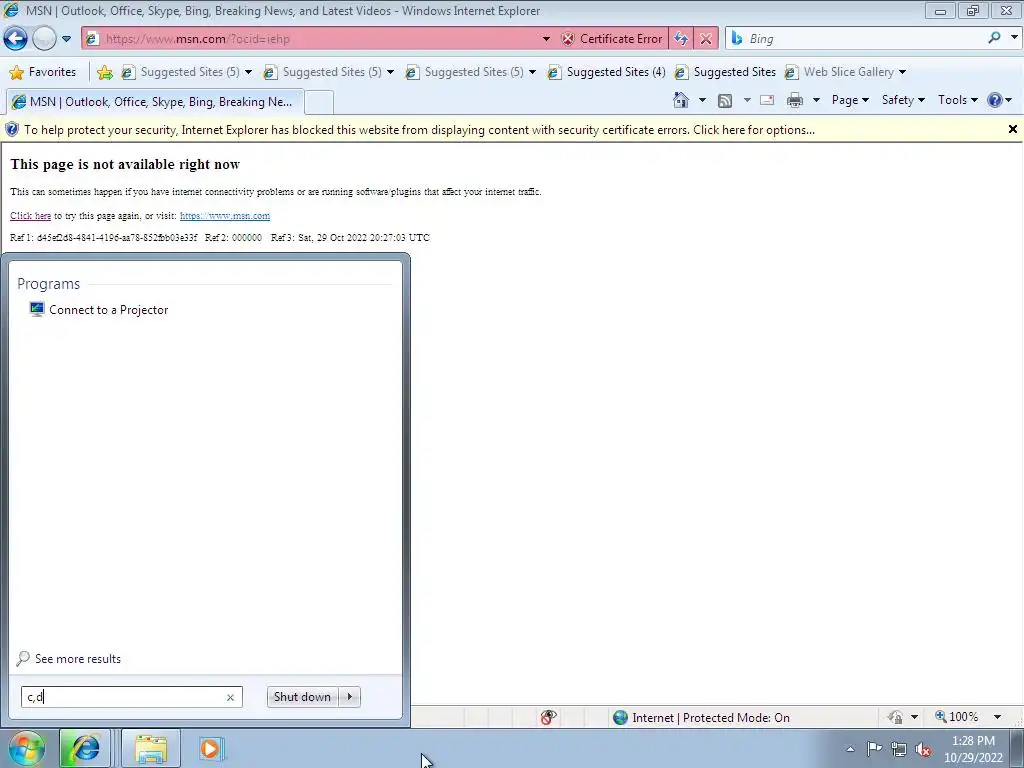Open the Certificate Error warning
1024x768 pixels.
click(612, 39)
